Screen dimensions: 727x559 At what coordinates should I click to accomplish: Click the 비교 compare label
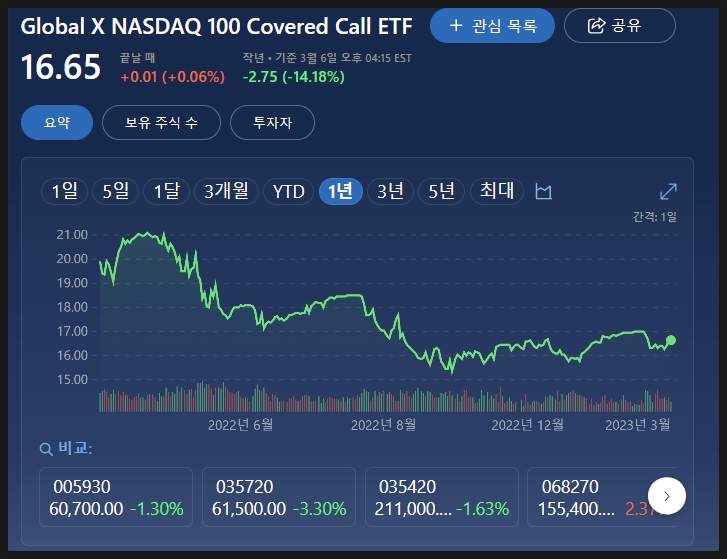(x=75, y=448)
